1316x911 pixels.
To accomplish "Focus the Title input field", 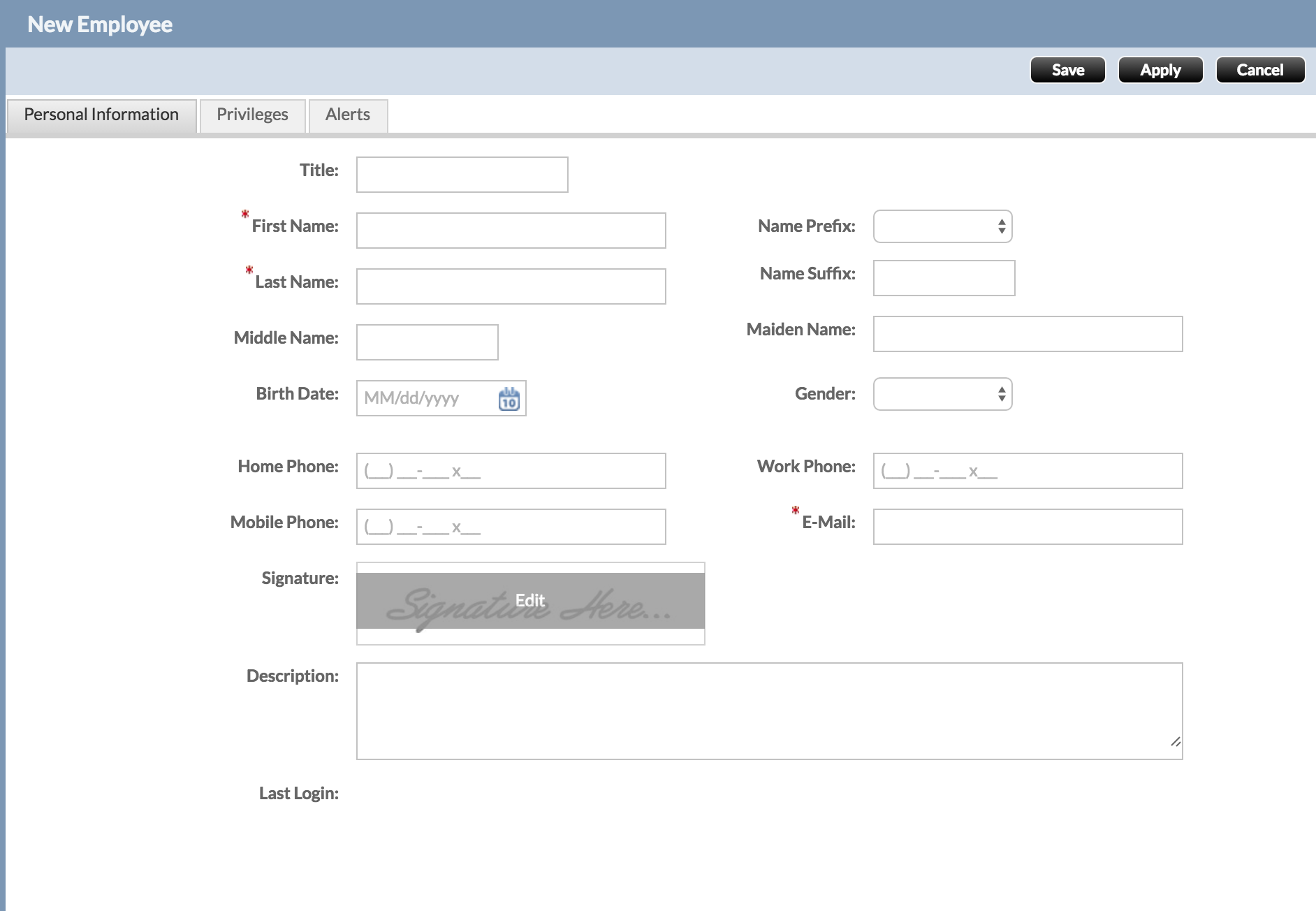I will [462, 175].
